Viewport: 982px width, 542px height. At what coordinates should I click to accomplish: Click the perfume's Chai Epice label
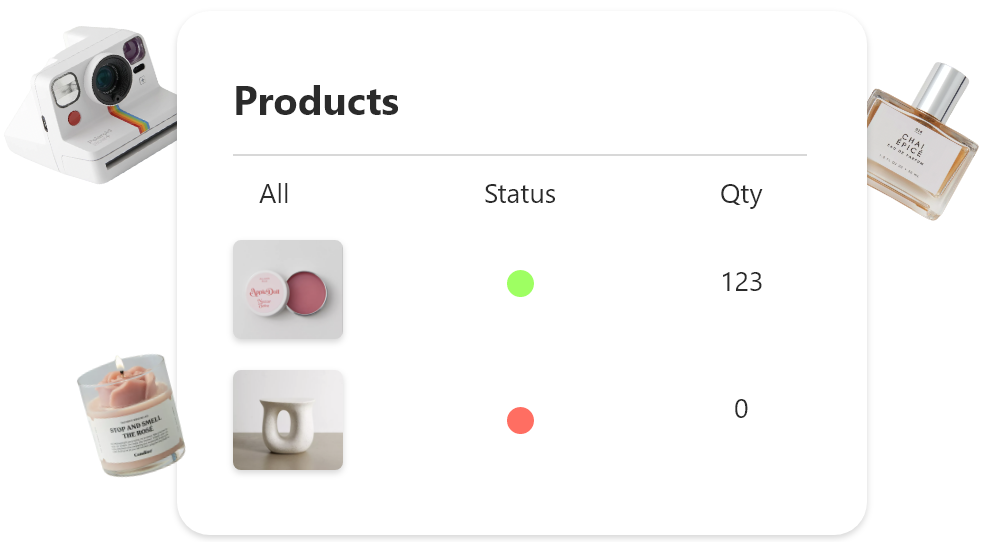pos(913,143)
